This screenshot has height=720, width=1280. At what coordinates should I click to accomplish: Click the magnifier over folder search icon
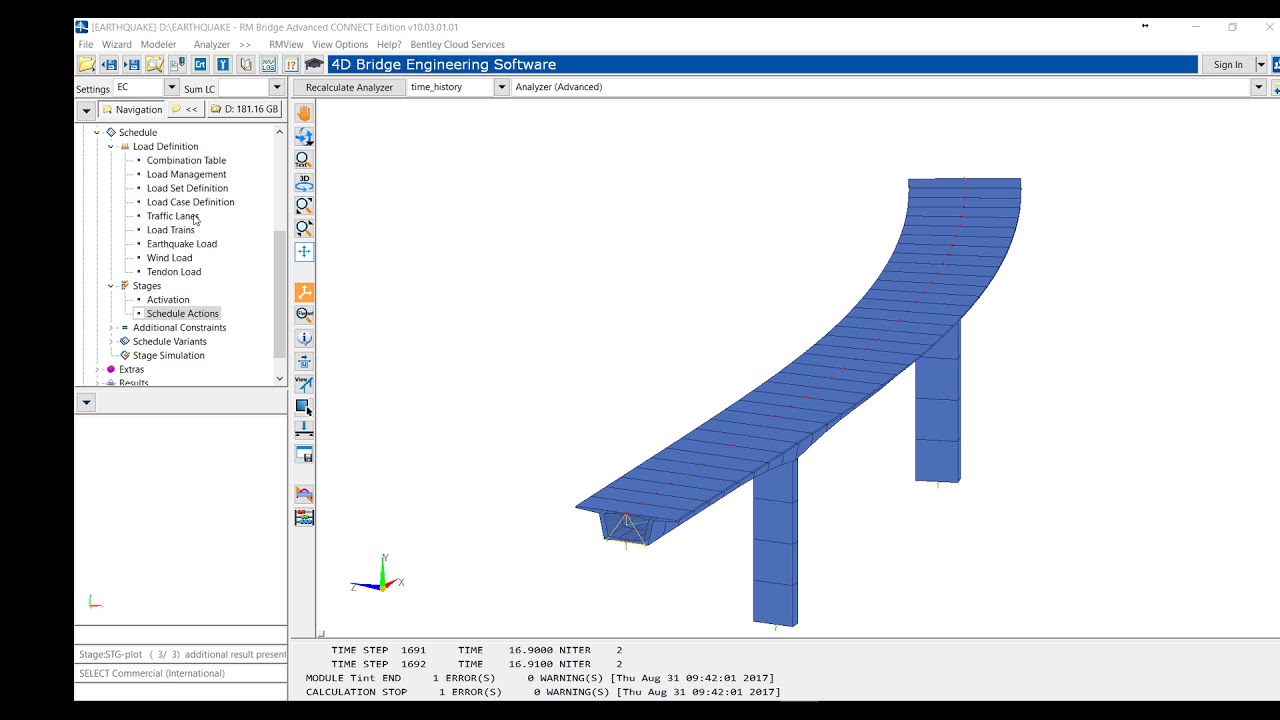tap(154, 65)
